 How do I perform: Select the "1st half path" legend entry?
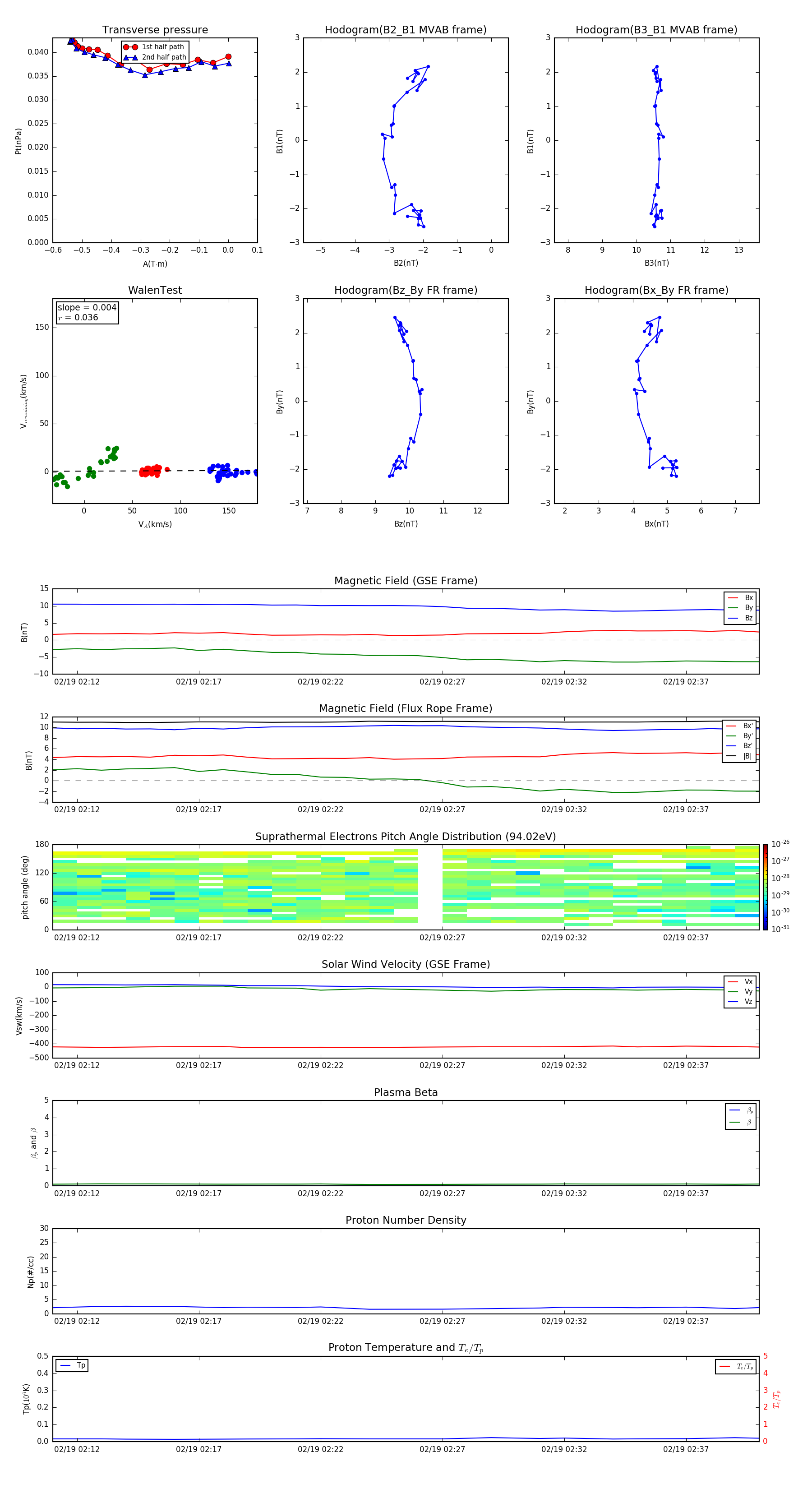[x=155, y=47]
